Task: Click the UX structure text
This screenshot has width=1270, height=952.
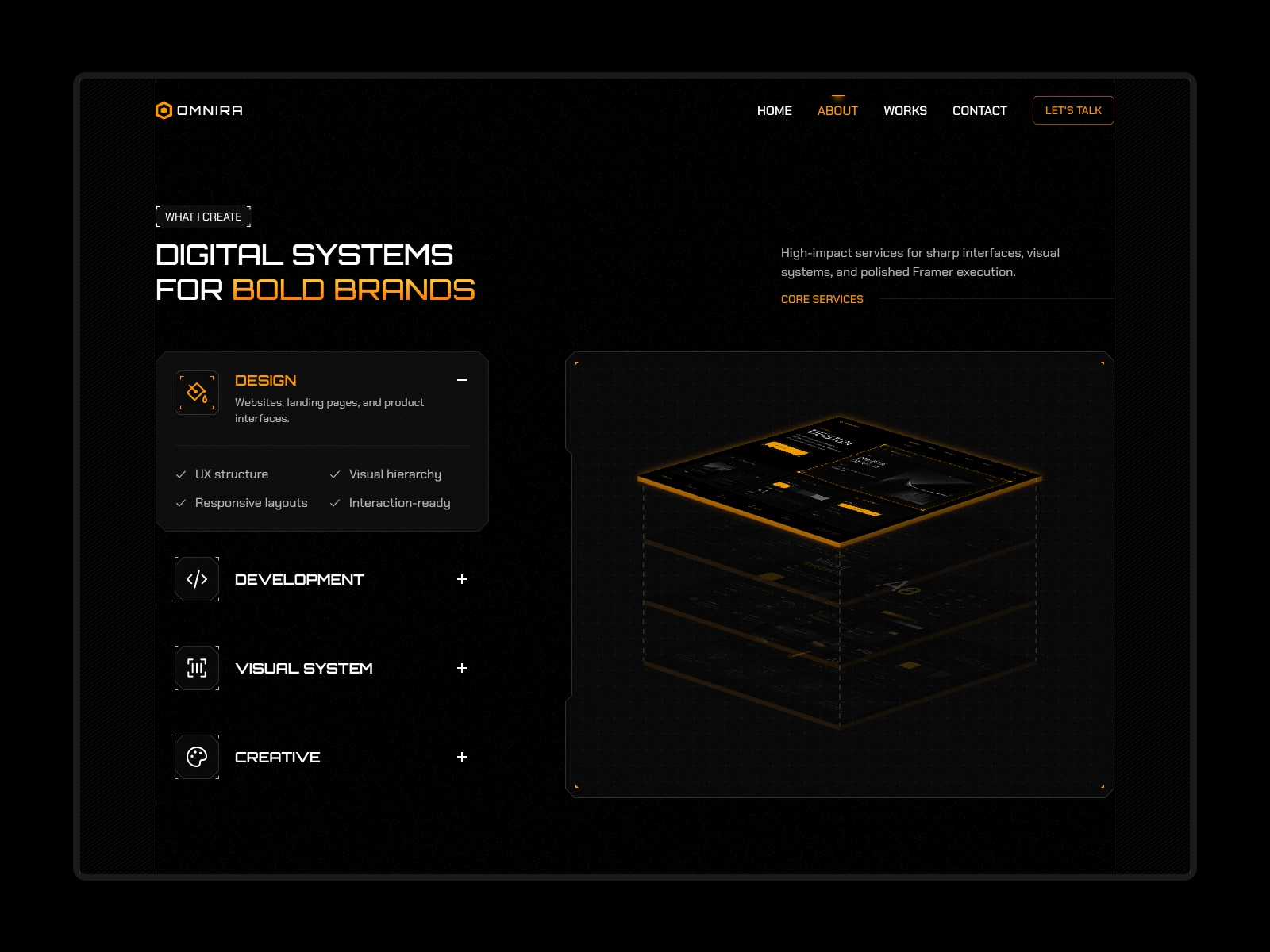Action: tap(232, 474)
